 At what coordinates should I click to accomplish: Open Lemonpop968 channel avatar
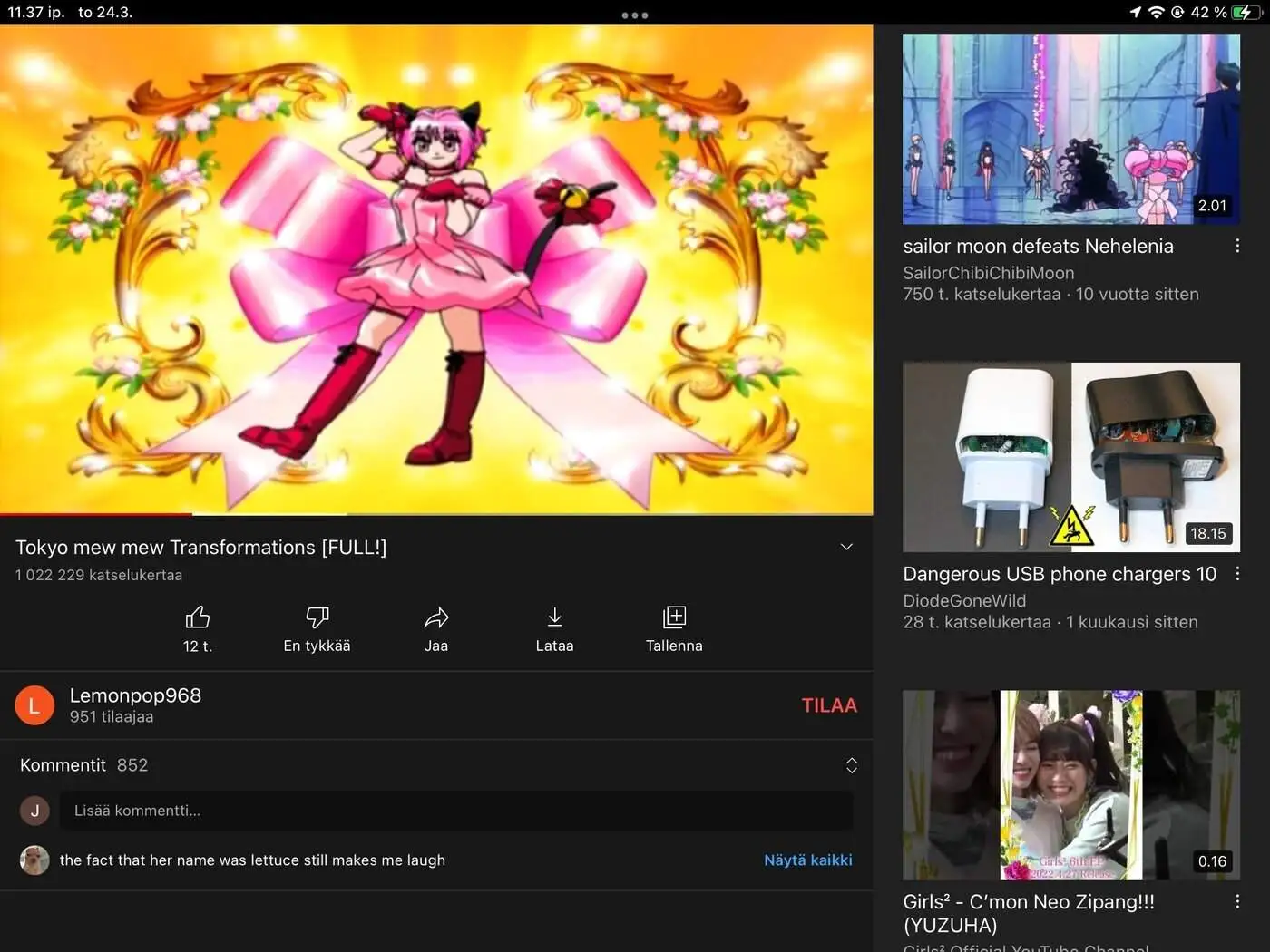coord(34,705)
